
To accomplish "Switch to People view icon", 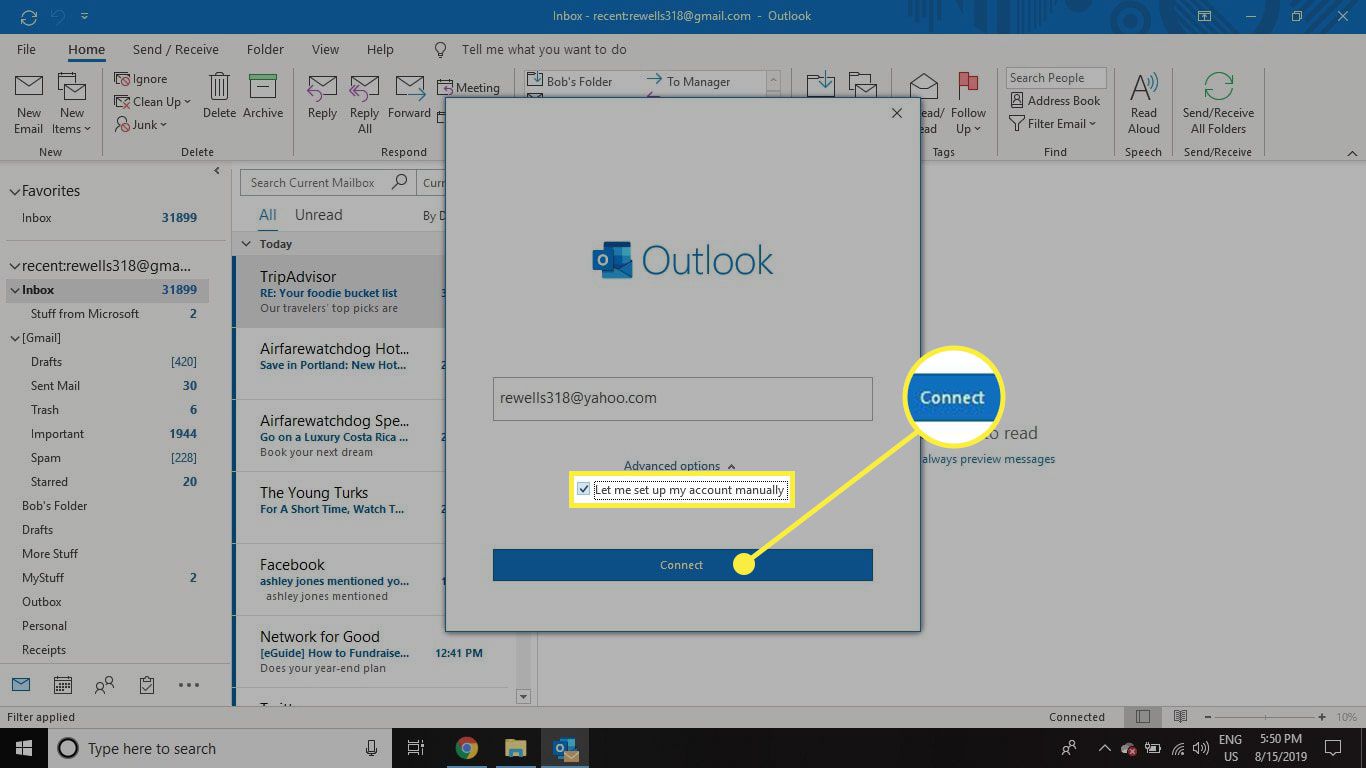I will coord(104,685).
